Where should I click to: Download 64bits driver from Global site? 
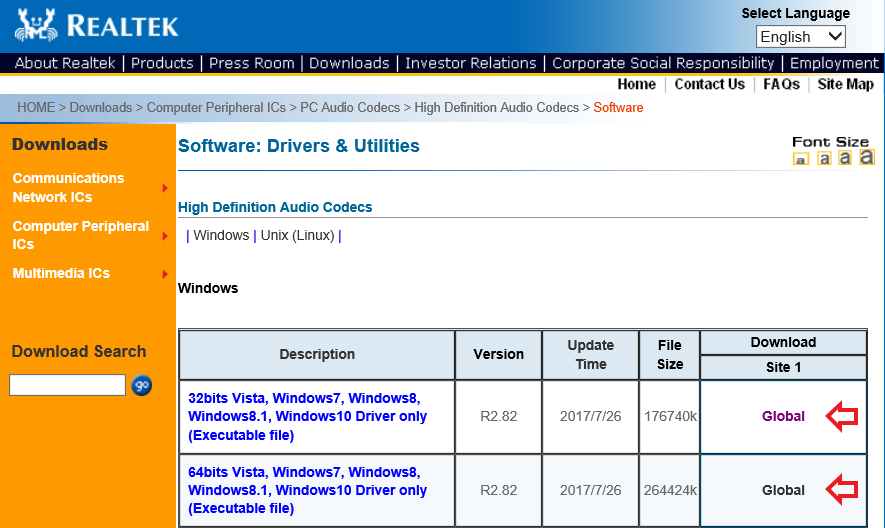click(x=783, y=490)
